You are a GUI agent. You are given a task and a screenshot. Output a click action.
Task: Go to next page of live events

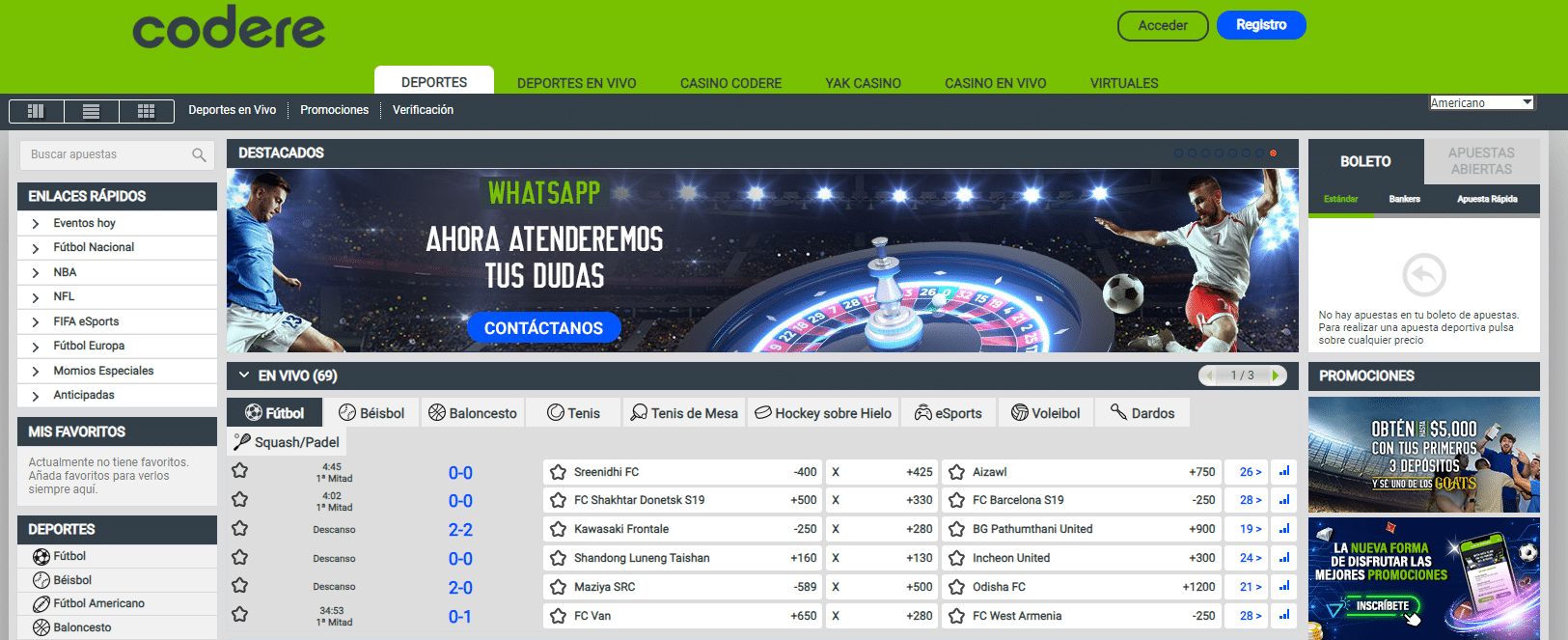(1276, 376)
